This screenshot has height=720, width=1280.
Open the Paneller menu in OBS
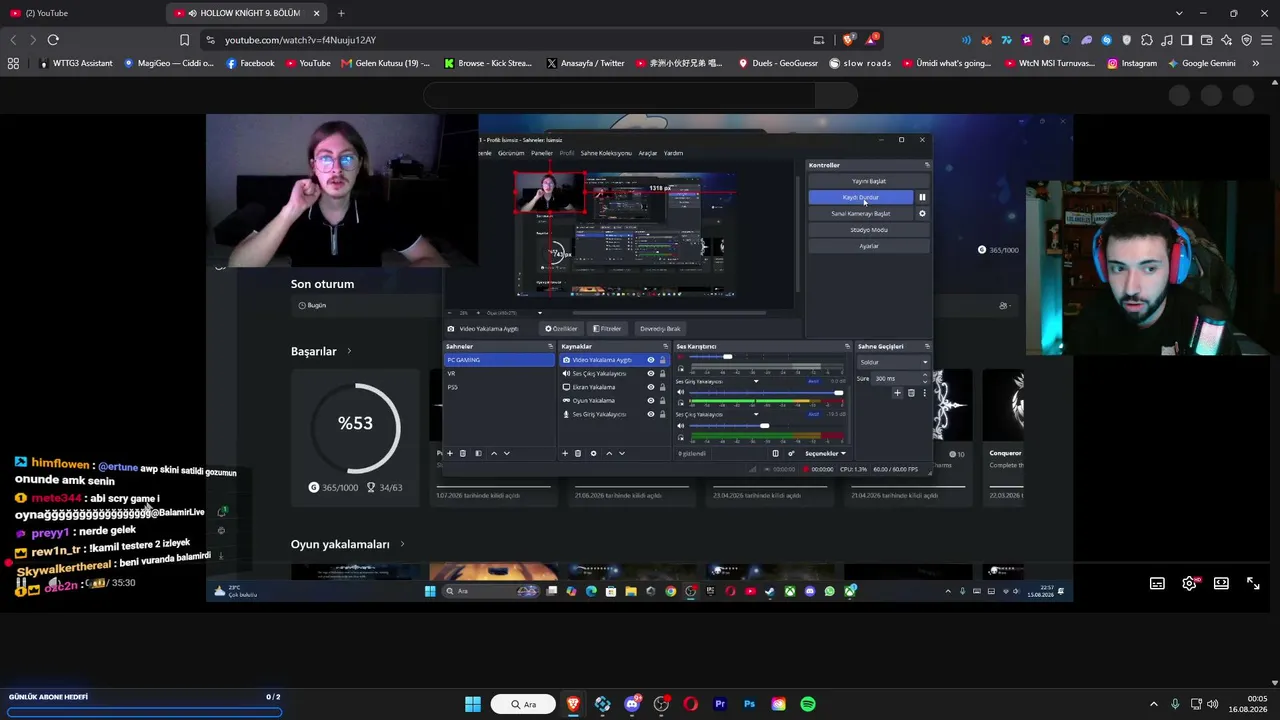tap(542, 153)
